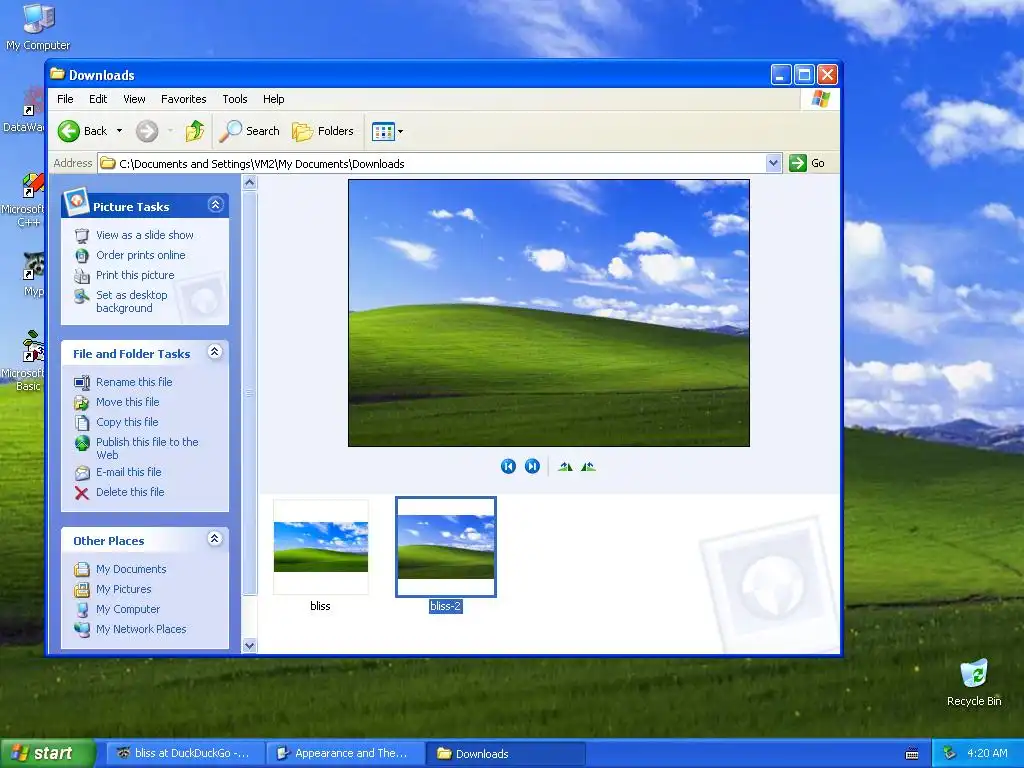The width and height of the screenshot is (1024, 768).
Task: Open the File menu
Action: (x=65, y=99)
